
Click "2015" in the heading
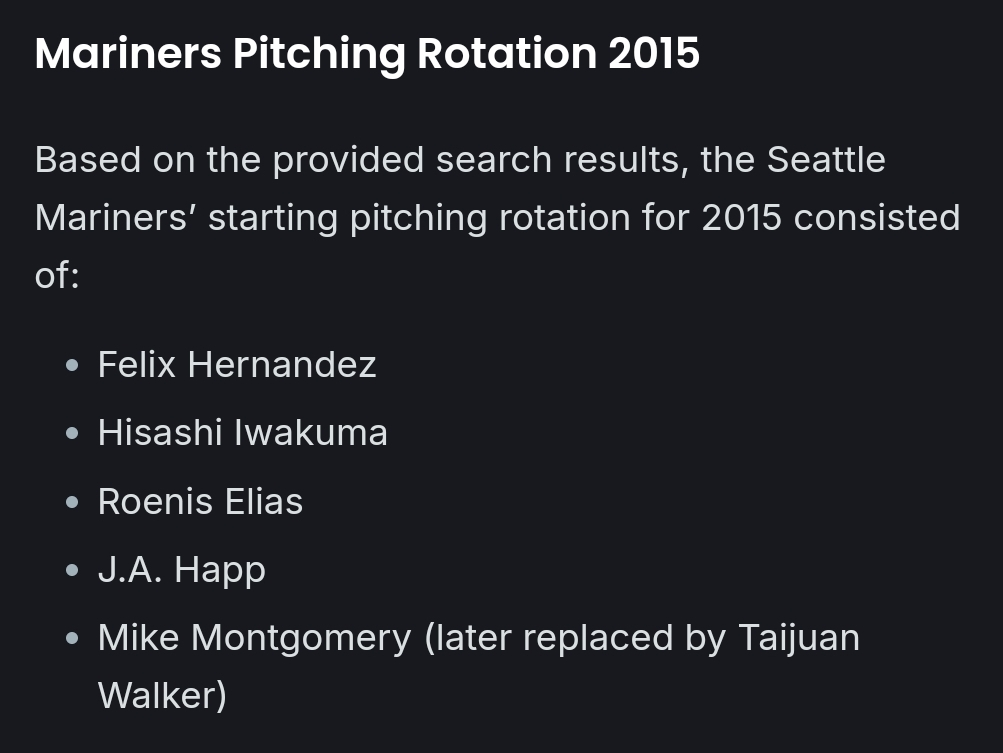click(x=654, y=53)
